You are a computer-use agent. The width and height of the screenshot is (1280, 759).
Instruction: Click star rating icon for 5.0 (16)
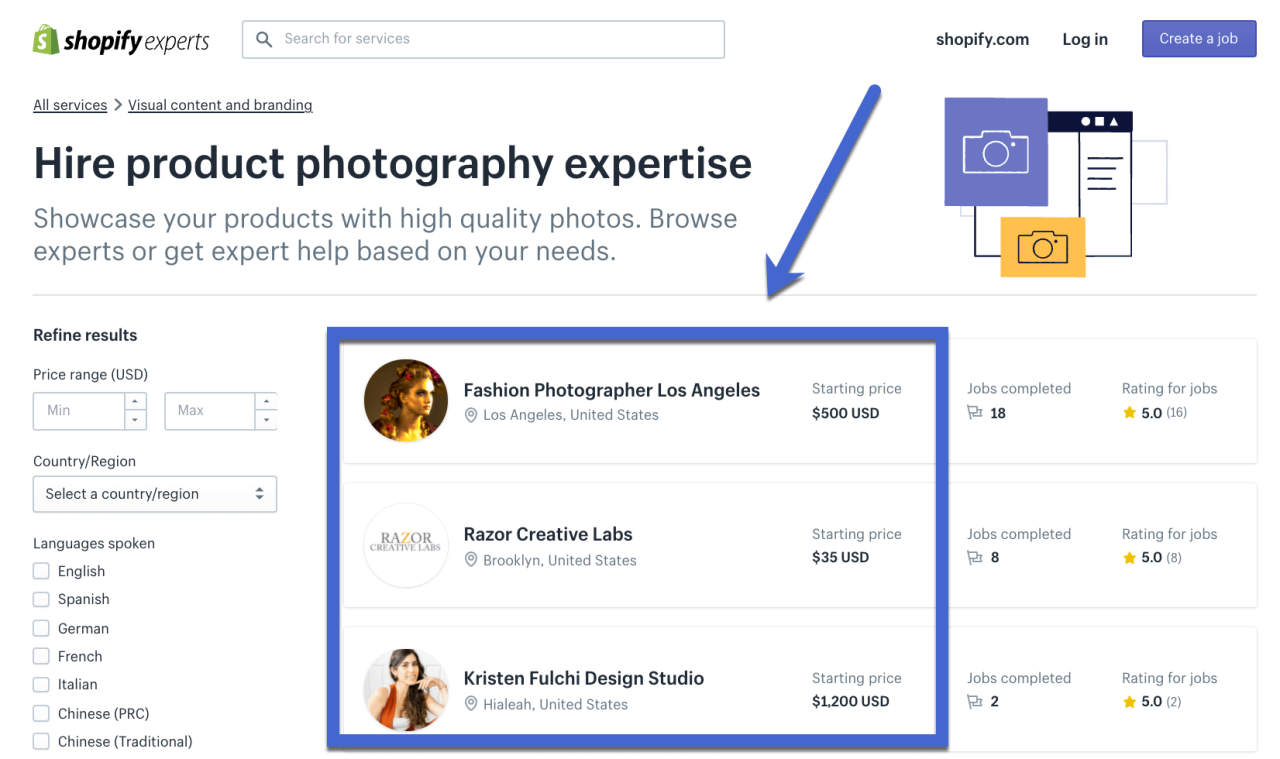pos(1129,412)
